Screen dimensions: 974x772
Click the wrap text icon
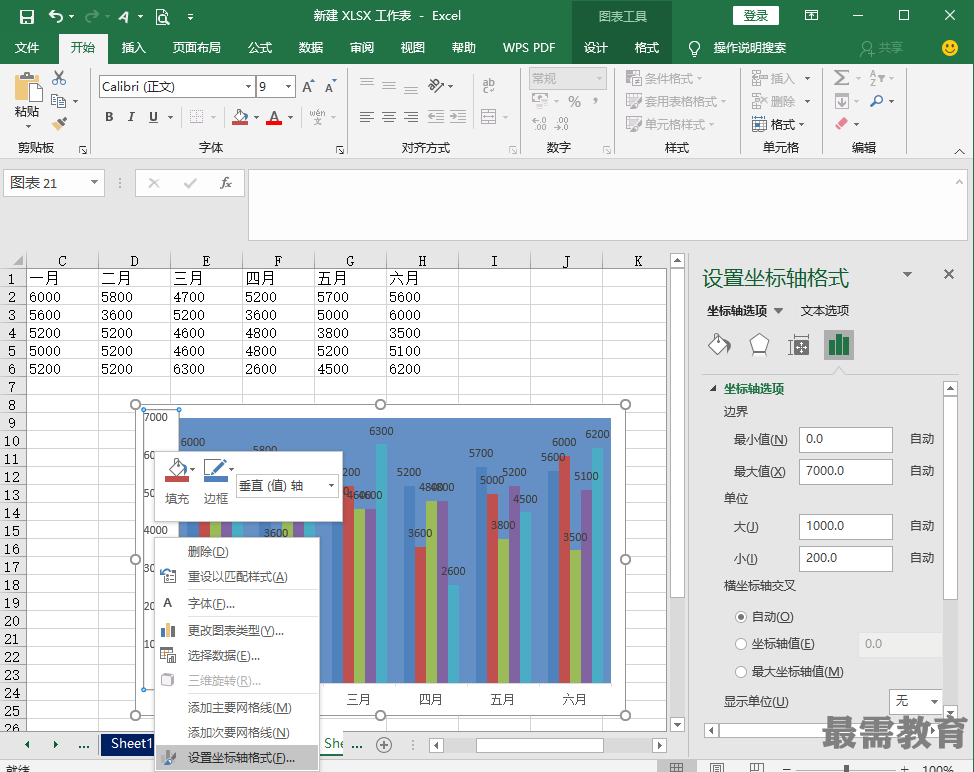[489, 86]
